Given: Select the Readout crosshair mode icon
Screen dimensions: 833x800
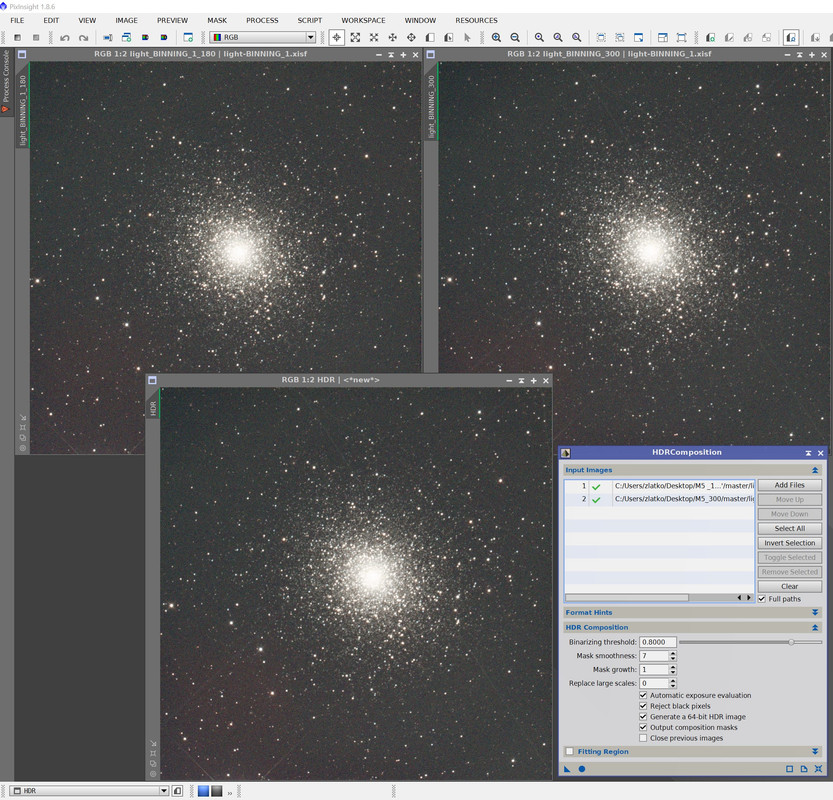Looking at the screenshot, I should [x=336, y=38].
